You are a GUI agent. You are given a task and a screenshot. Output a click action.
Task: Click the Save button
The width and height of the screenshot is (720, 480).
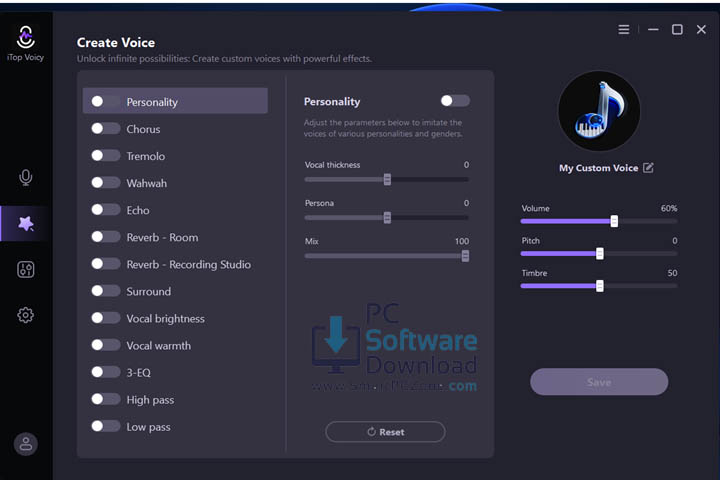[x=599, y=382]
